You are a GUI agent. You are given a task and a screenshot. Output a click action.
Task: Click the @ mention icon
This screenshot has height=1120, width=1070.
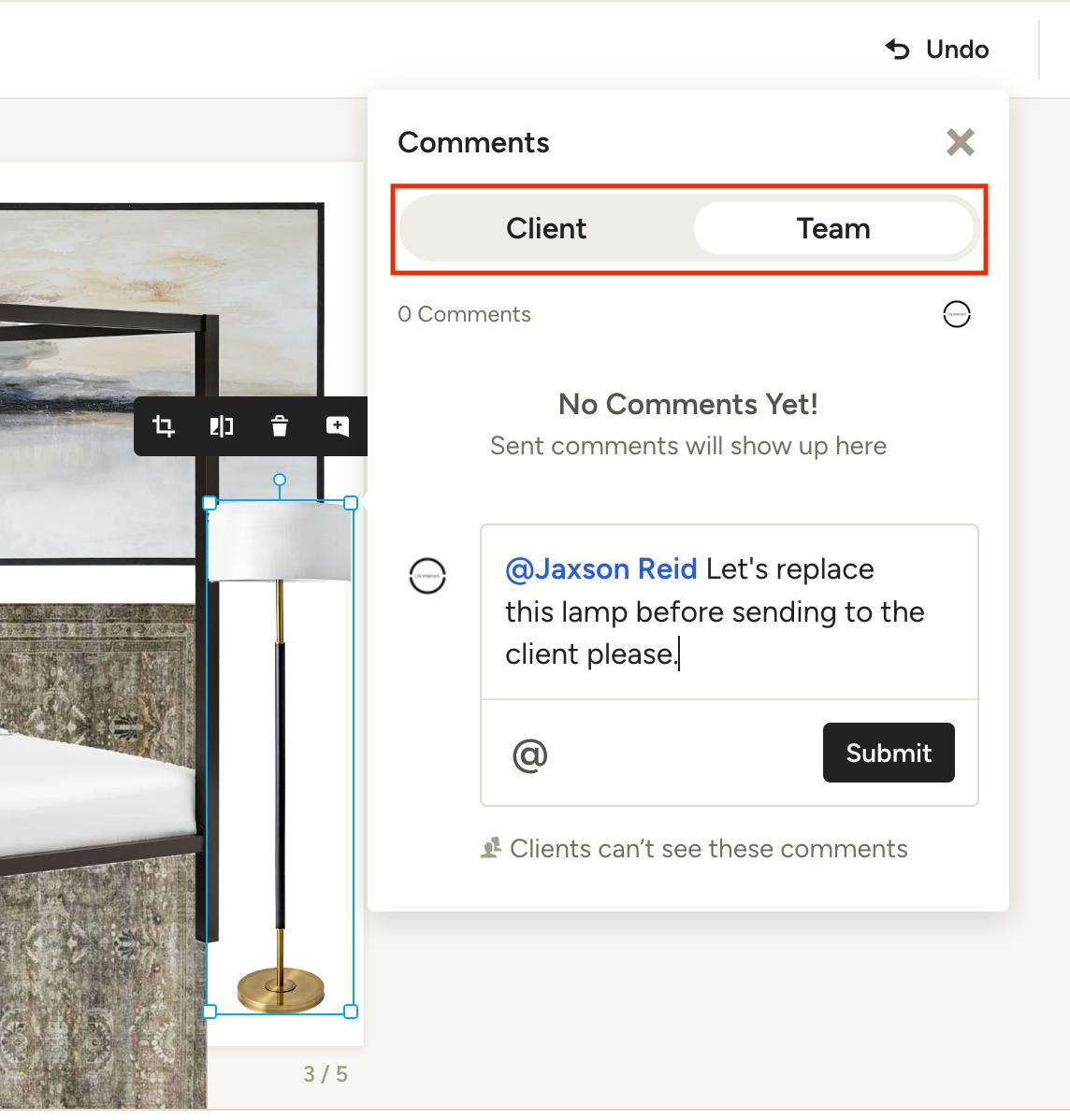[x=529, y=754]
